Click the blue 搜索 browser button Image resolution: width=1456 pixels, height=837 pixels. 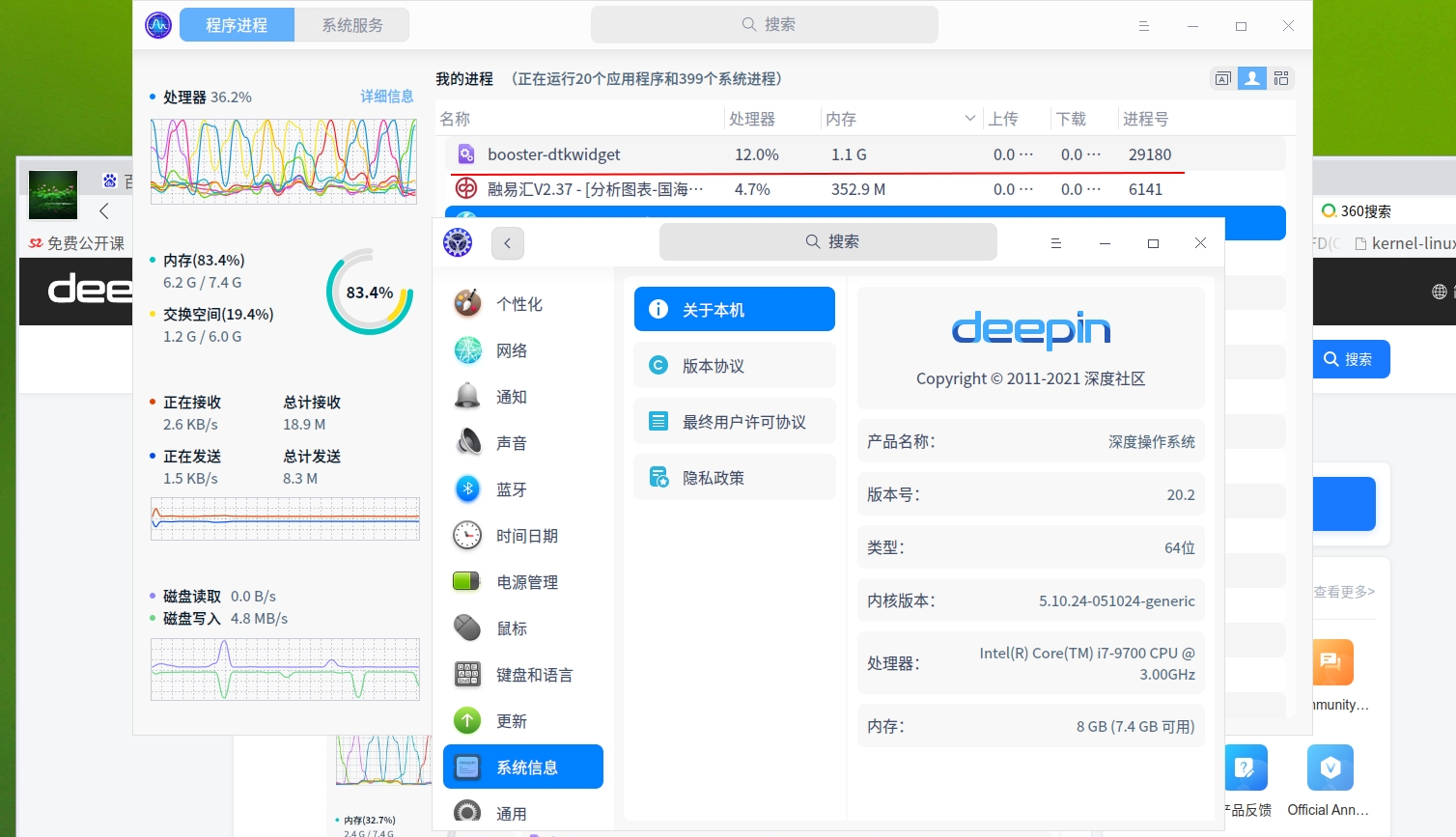1351,358
